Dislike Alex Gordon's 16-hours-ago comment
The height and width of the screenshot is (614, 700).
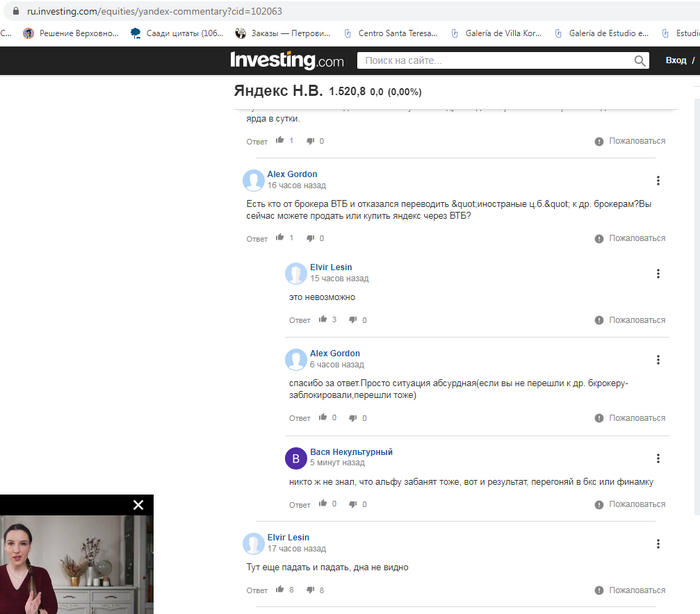(310, 238)
